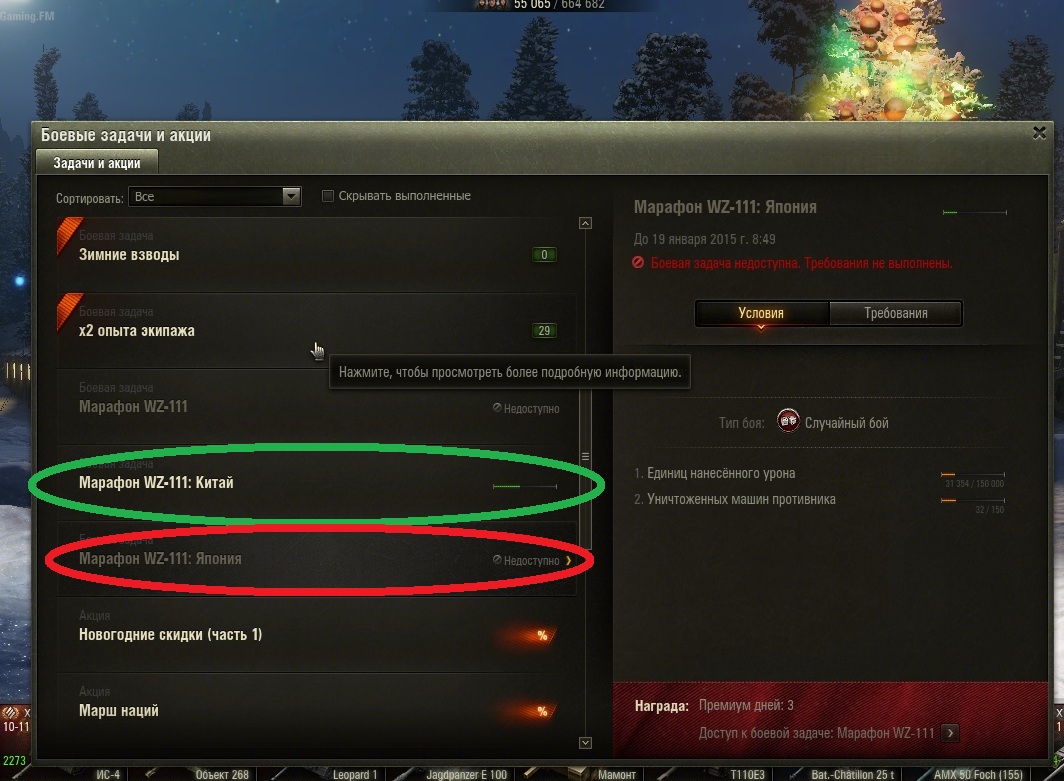Select the Марафон WZ-111: Китай task
Screen dimensions: 1064x781
pos(318,482)
